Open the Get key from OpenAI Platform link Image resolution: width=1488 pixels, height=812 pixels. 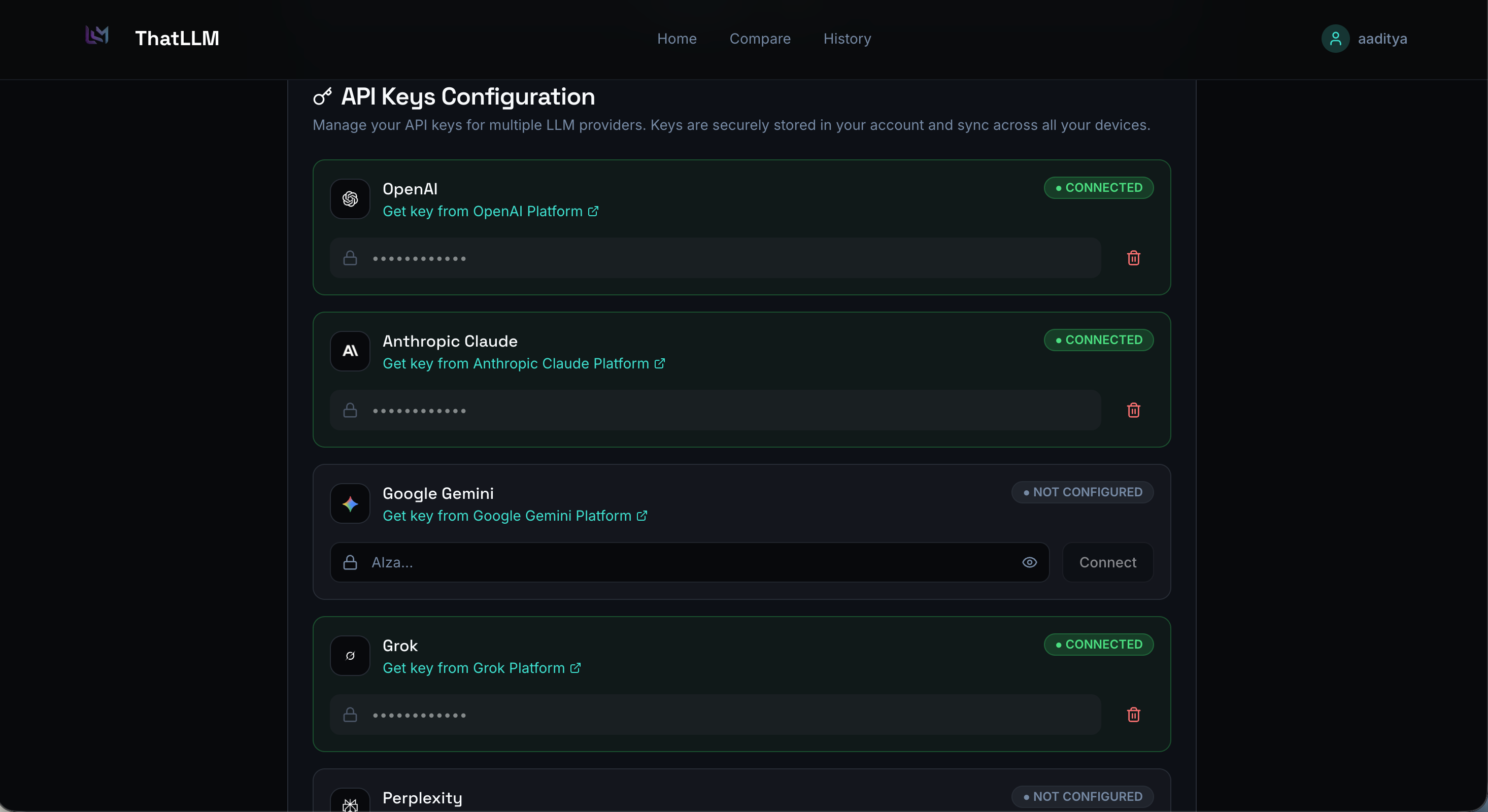[490, 212]
